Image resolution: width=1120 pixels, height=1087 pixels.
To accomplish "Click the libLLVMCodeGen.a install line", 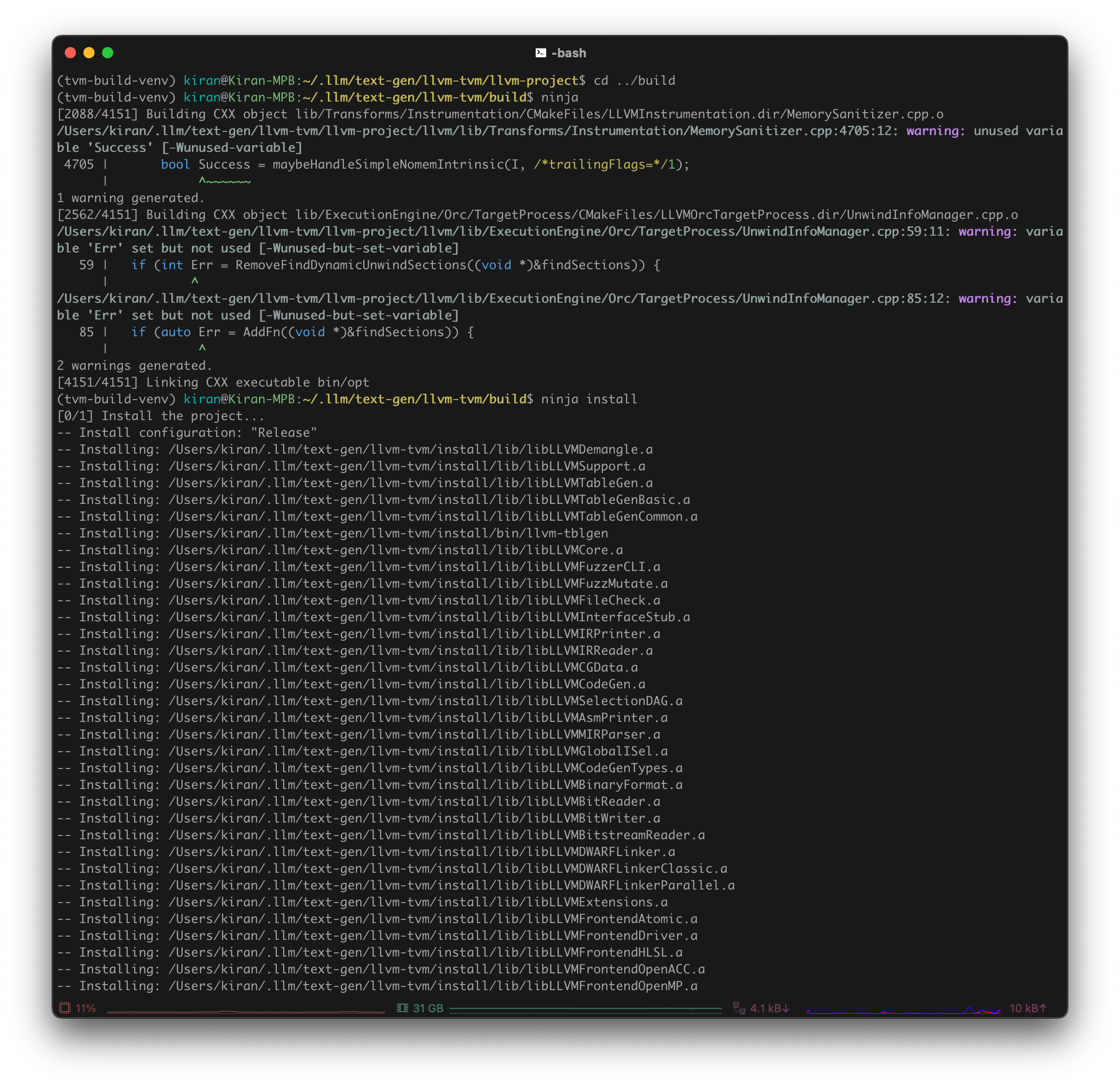I will (351, 684).
